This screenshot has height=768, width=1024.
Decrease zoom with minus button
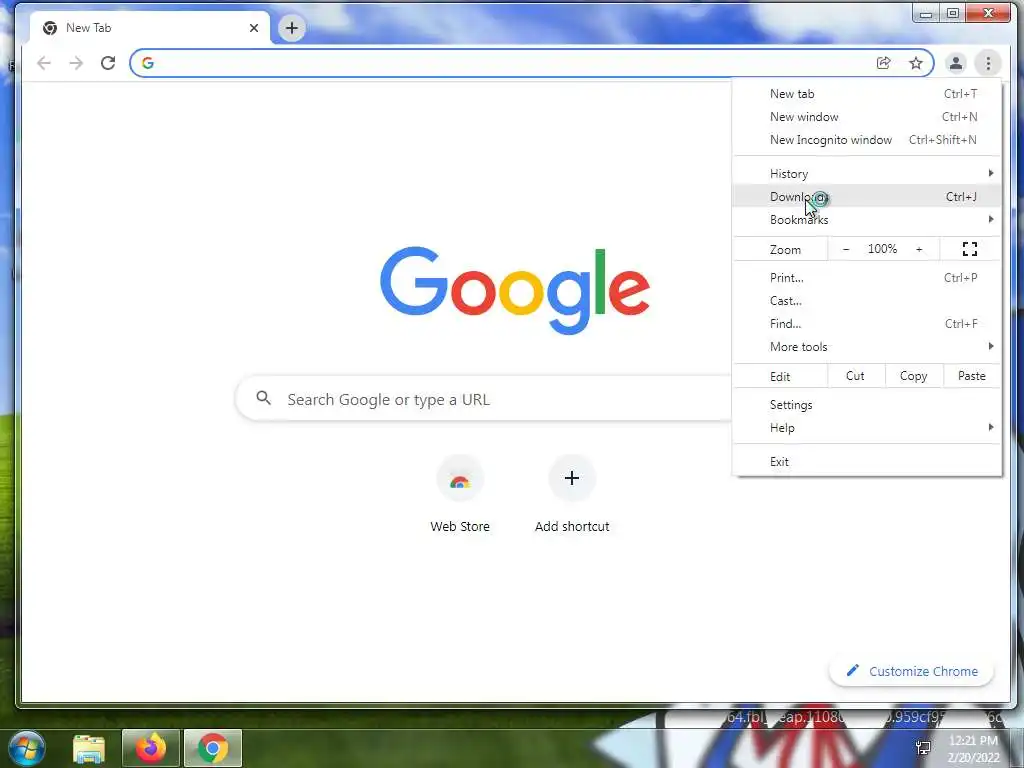(846, 249)
